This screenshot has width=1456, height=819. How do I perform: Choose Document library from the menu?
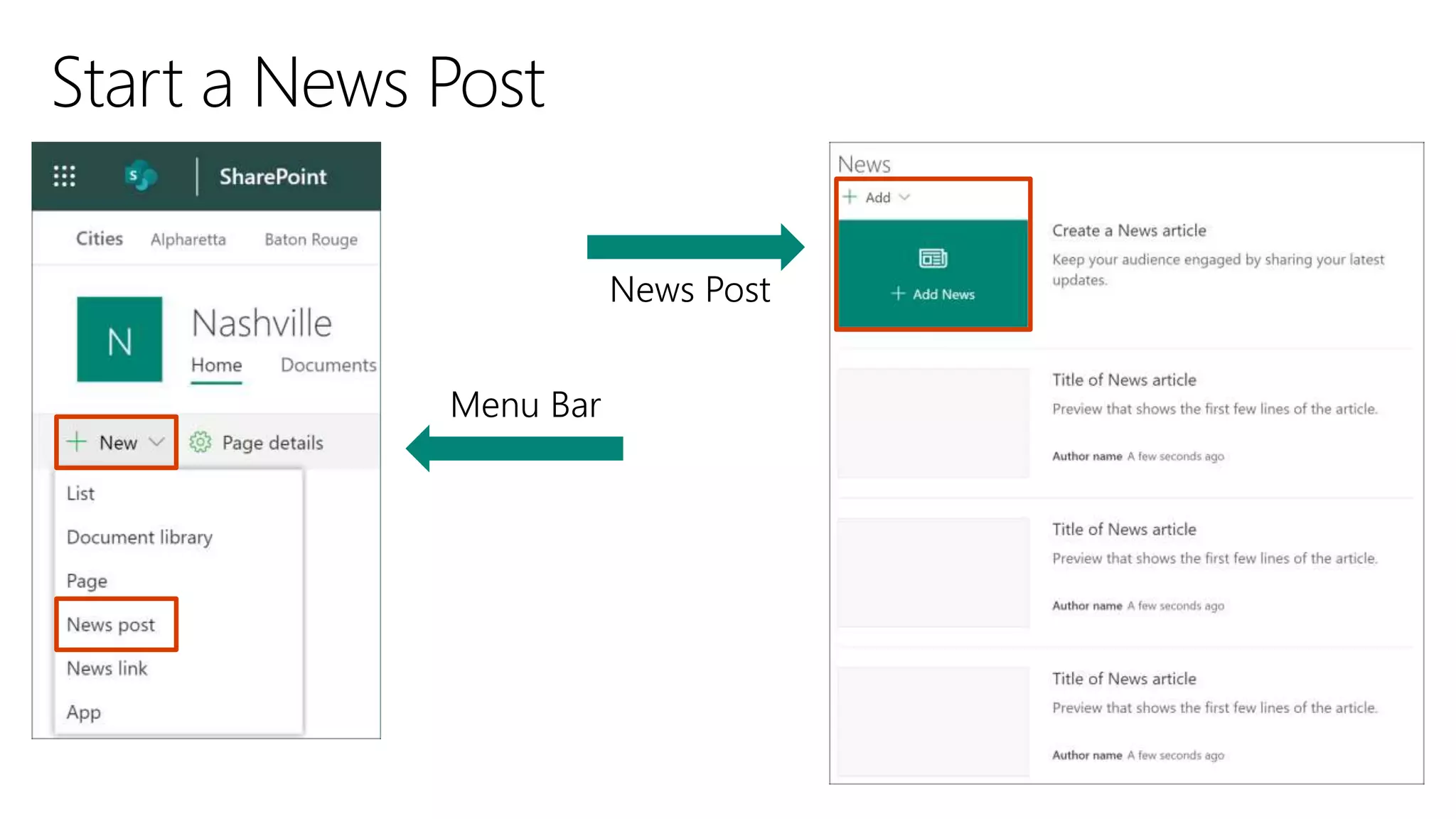pyautogui.click(x=139, y=537)
